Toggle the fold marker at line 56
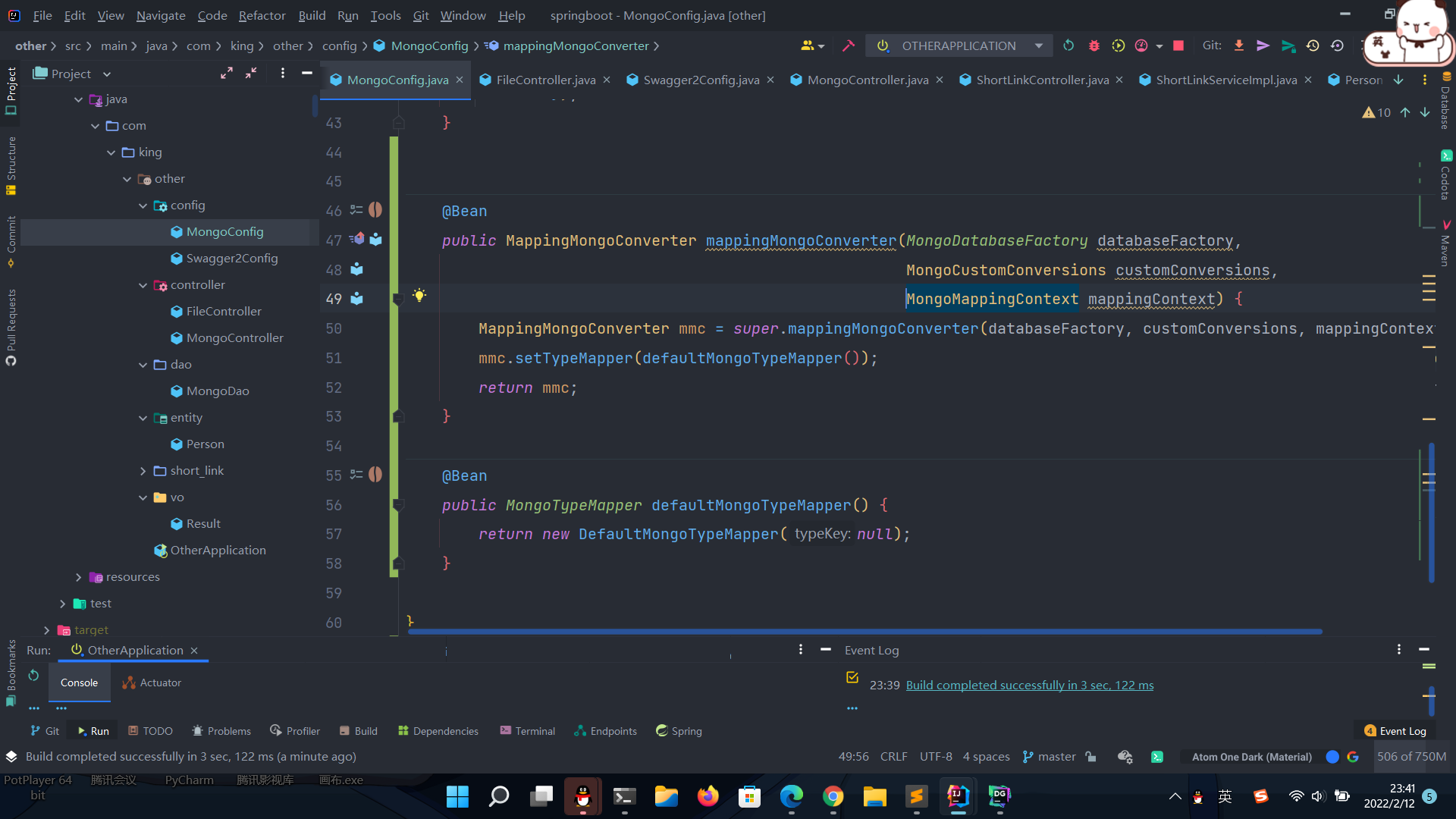Screen dimensions: 1456x819 coord(399,504)
